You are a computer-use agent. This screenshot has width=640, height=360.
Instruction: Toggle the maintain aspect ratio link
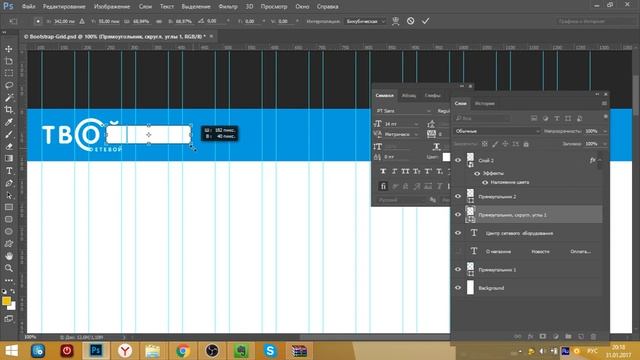coord(159,21)
